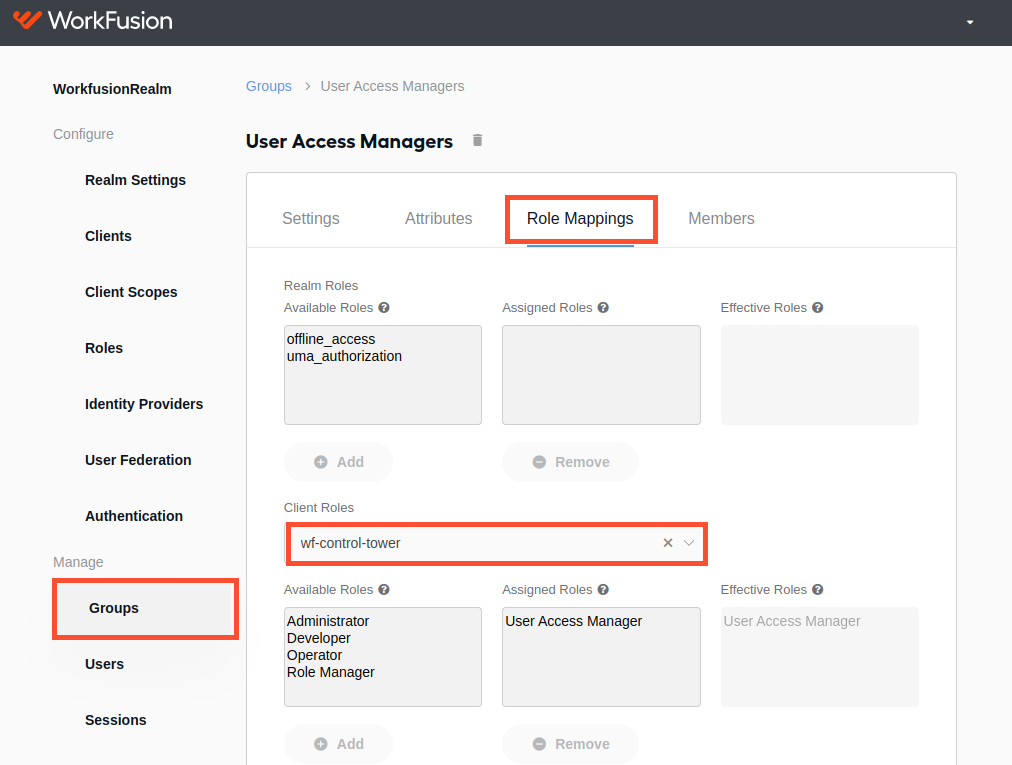Click the WorkfusionRealm title in sidebar

point(112,89)
